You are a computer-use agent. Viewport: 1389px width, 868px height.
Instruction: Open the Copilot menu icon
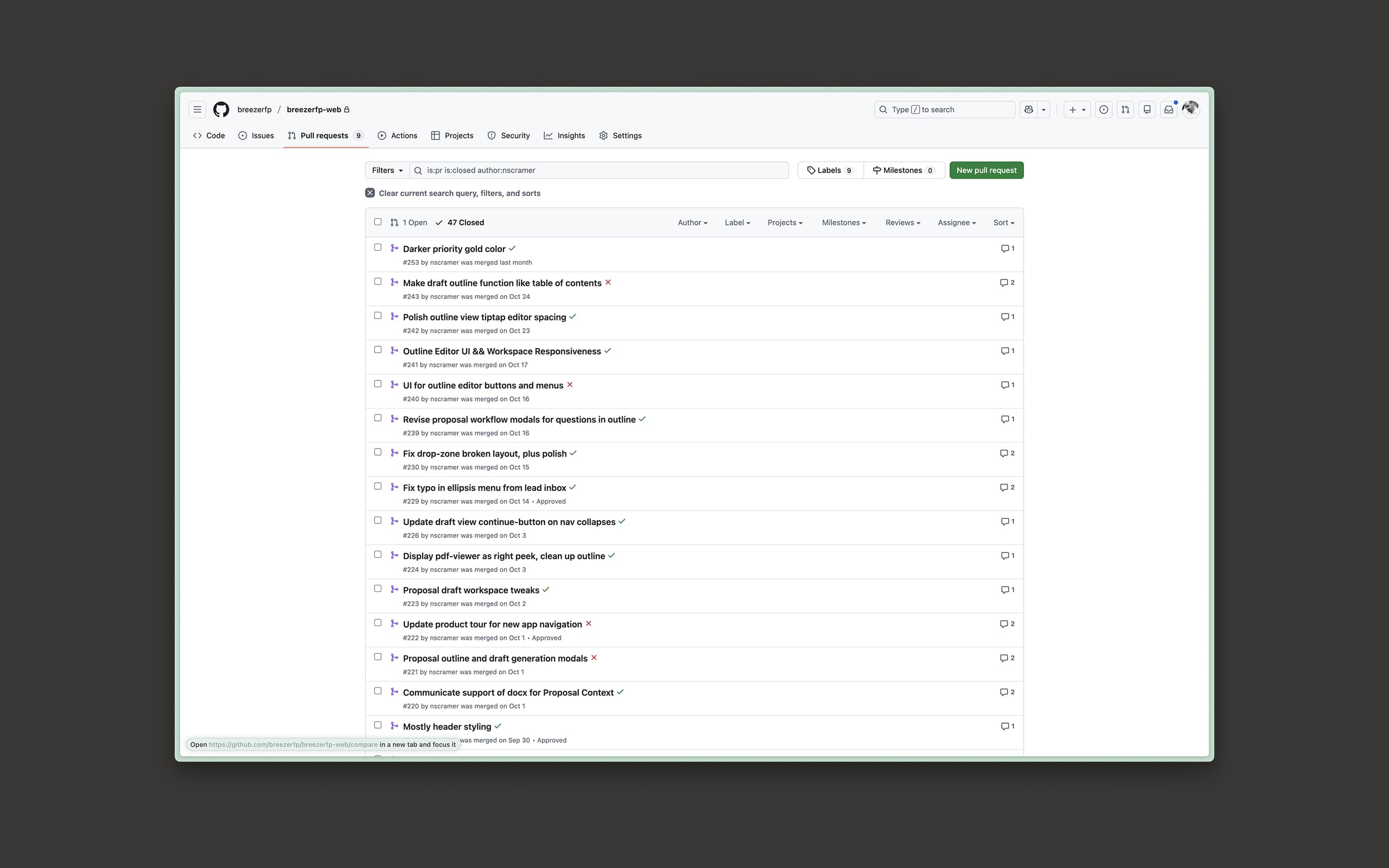[x=1029, y=109]
